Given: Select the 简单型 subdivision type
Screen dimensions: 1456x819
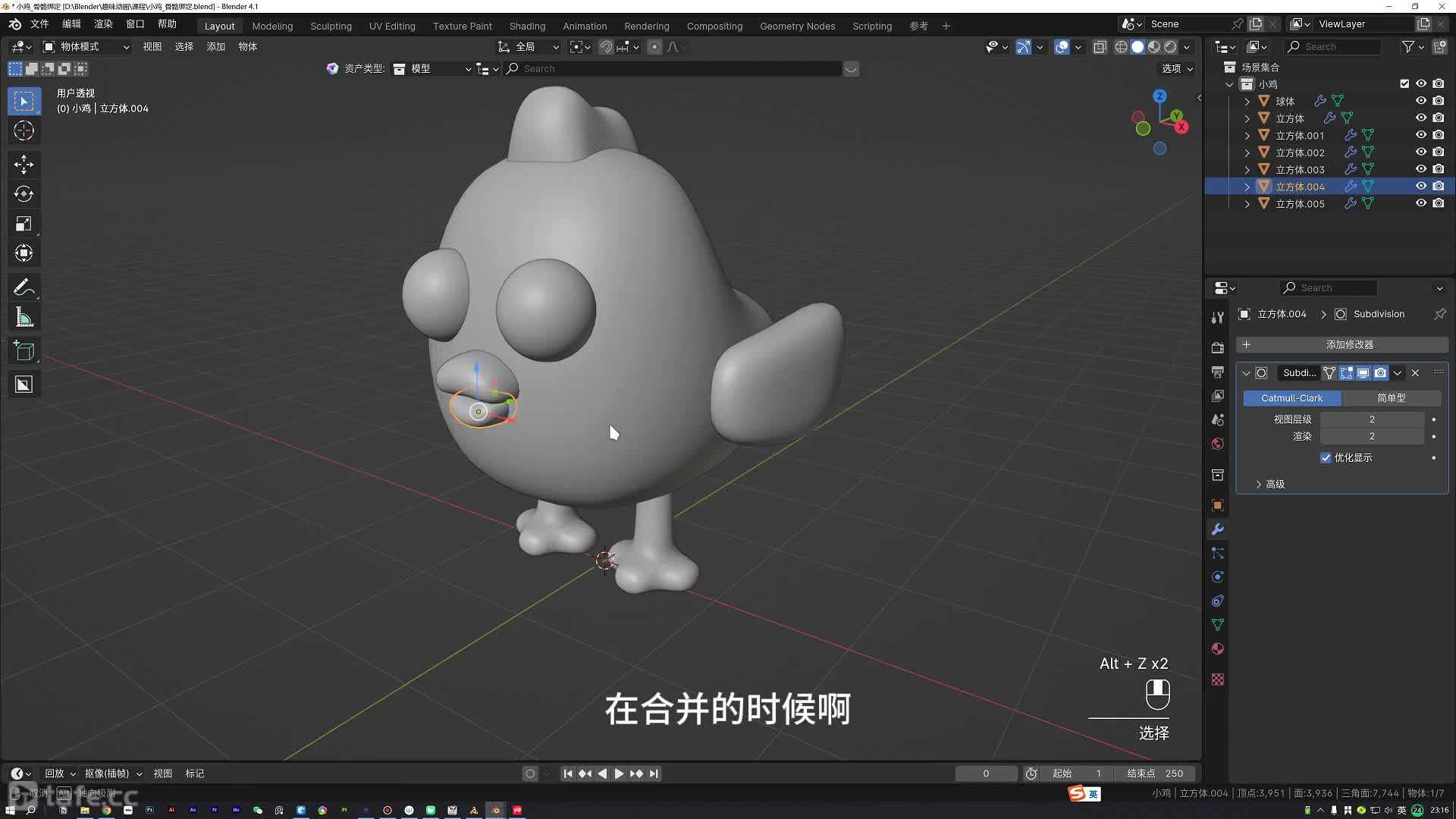Looking at the screenshot, I should click(x=1391, y=398).
